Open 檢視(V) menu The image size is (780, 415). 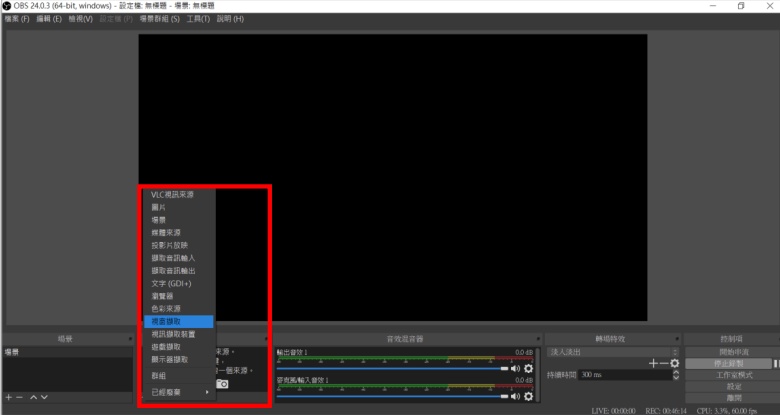(x=81, y=19)
